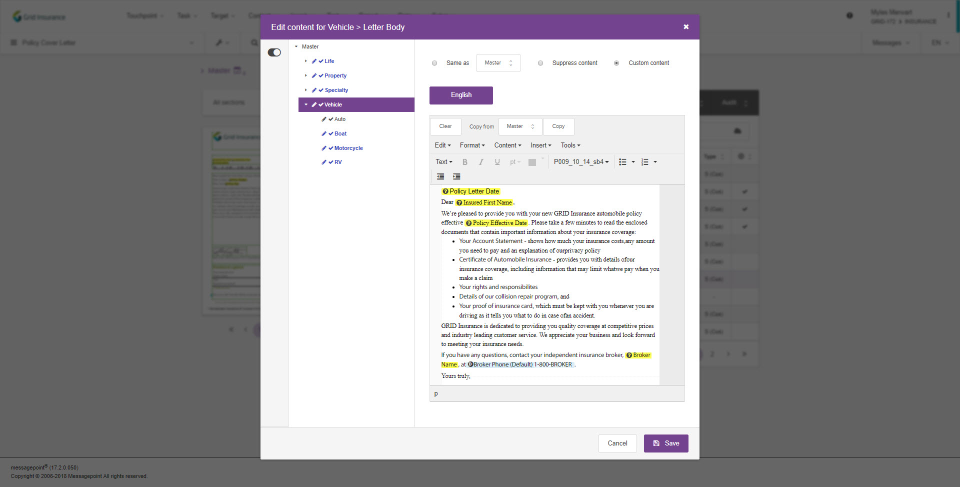Toggle bold formatting in the editor toolbar
The height and width of the screenshot is (487, 960).
[465, 162]
